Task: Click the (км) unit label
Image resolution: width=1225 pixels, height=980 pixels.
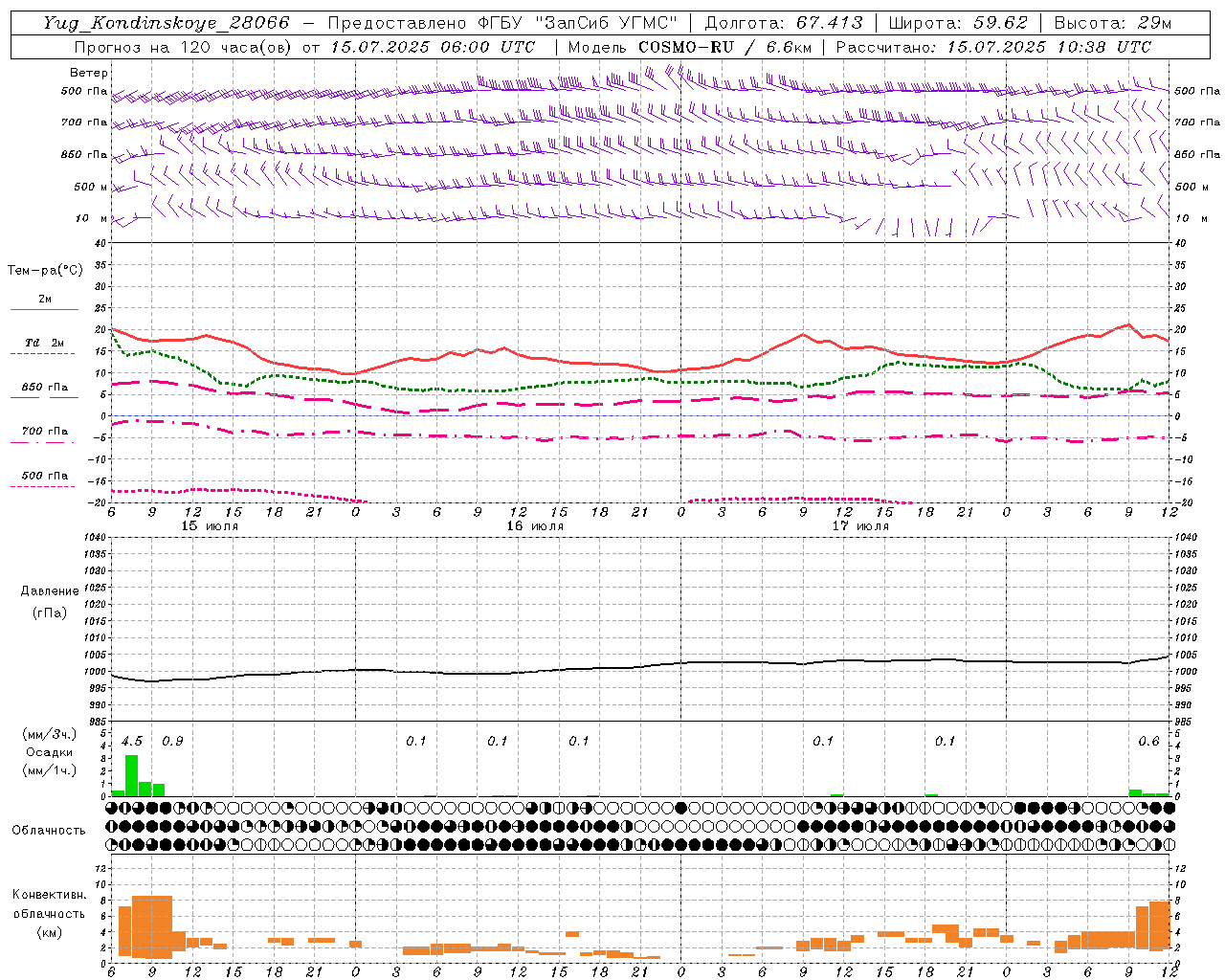Action: coord(50,931)
